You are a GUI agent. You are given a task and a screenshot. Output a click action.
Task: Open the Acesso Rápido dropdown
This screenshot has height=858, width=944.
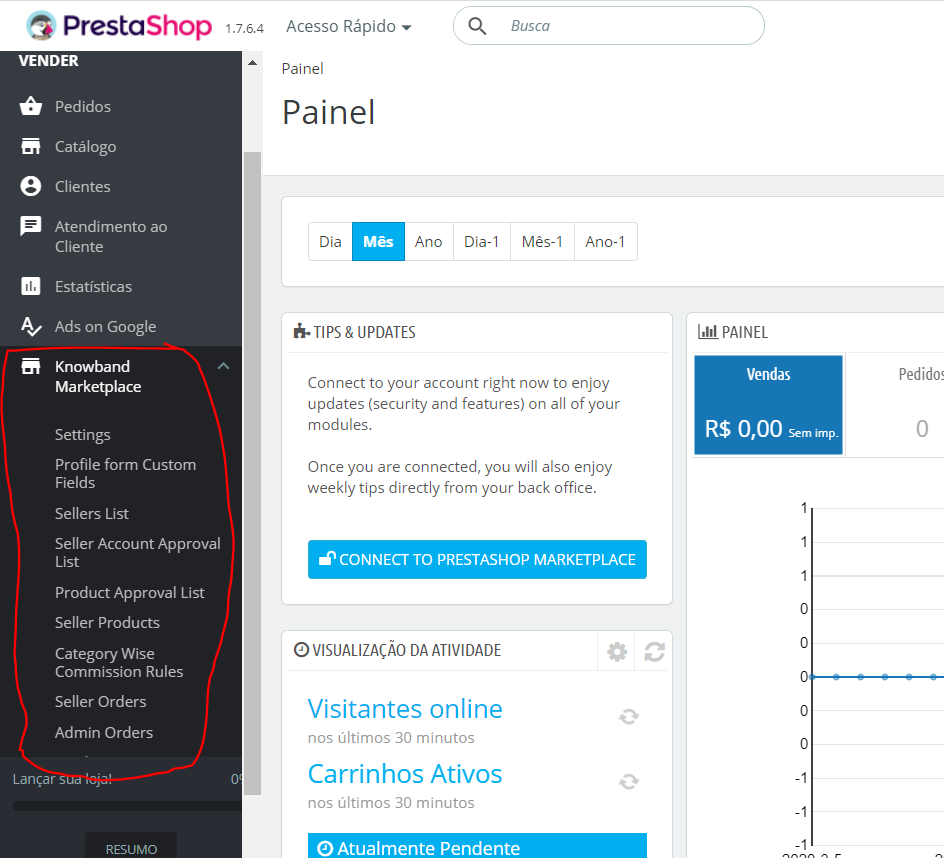[x=348, y=27]
